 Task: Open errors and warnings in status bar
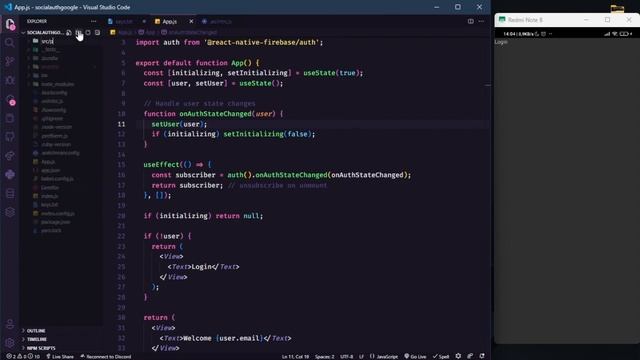23,356
